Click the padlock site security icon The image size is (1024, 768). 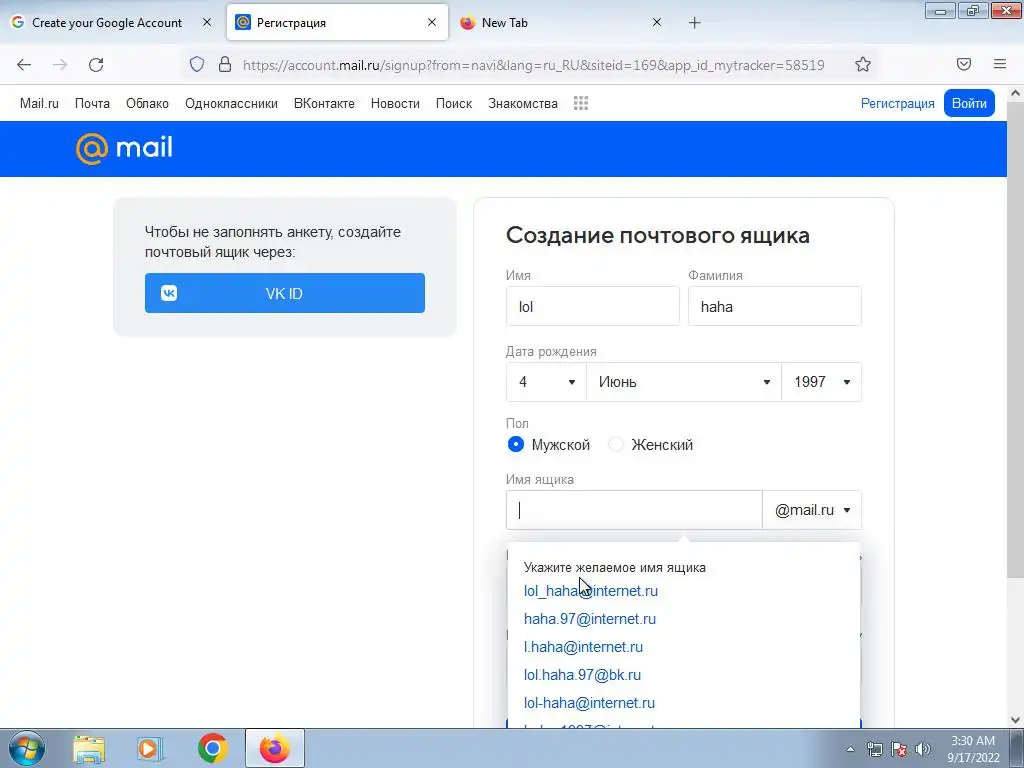click(x=225, y=64)
